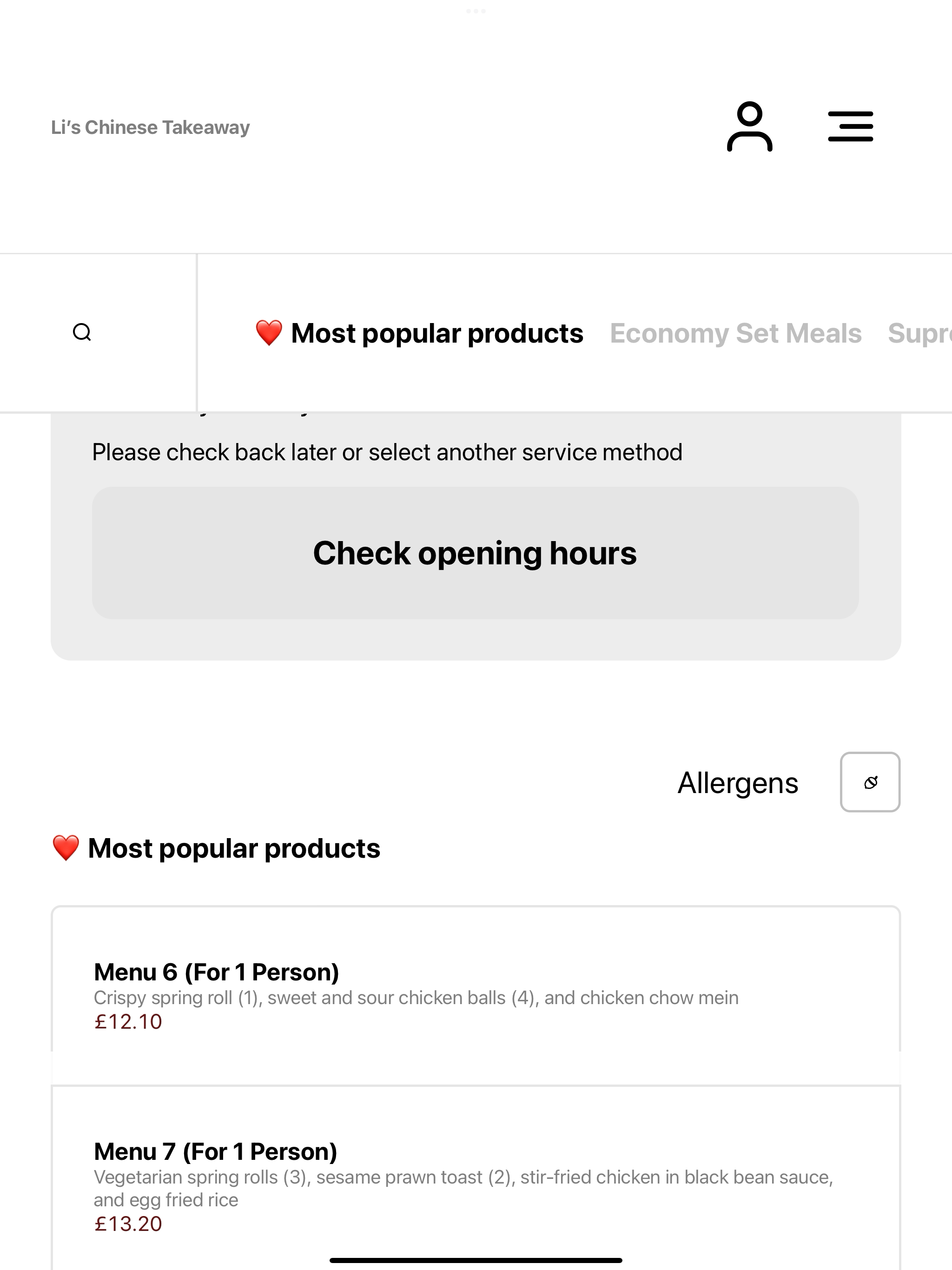Image resolution: width=952 pixels, height=1270 pixels.
Task: Open the hamburger menu icon
Action: (x=850, y=126)
